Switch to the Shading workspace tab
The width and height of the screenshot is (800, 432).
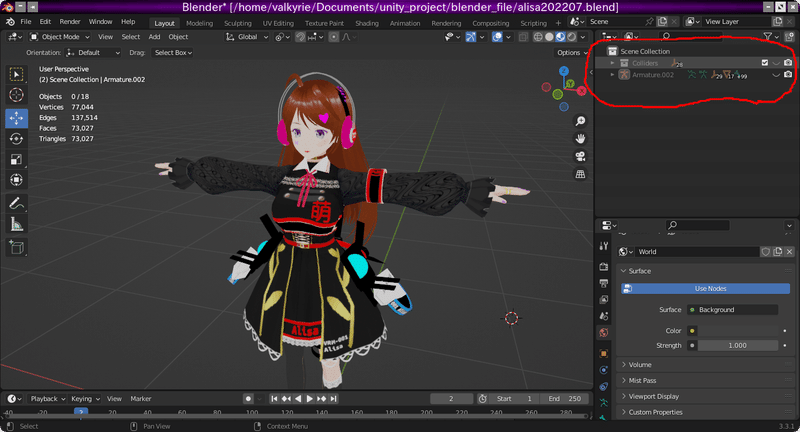click(x=367, y=23)
